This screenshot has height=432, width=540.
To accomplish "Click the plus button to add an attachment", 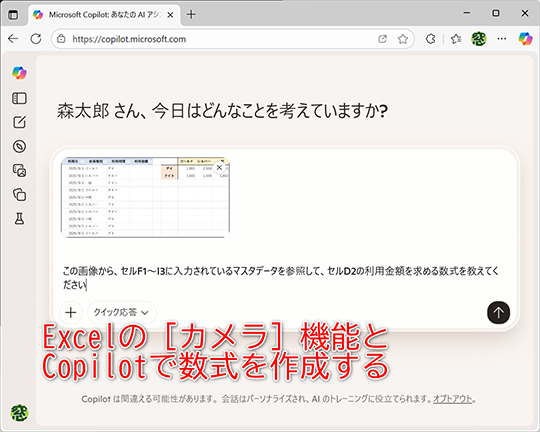I will (x=71, y=312).
